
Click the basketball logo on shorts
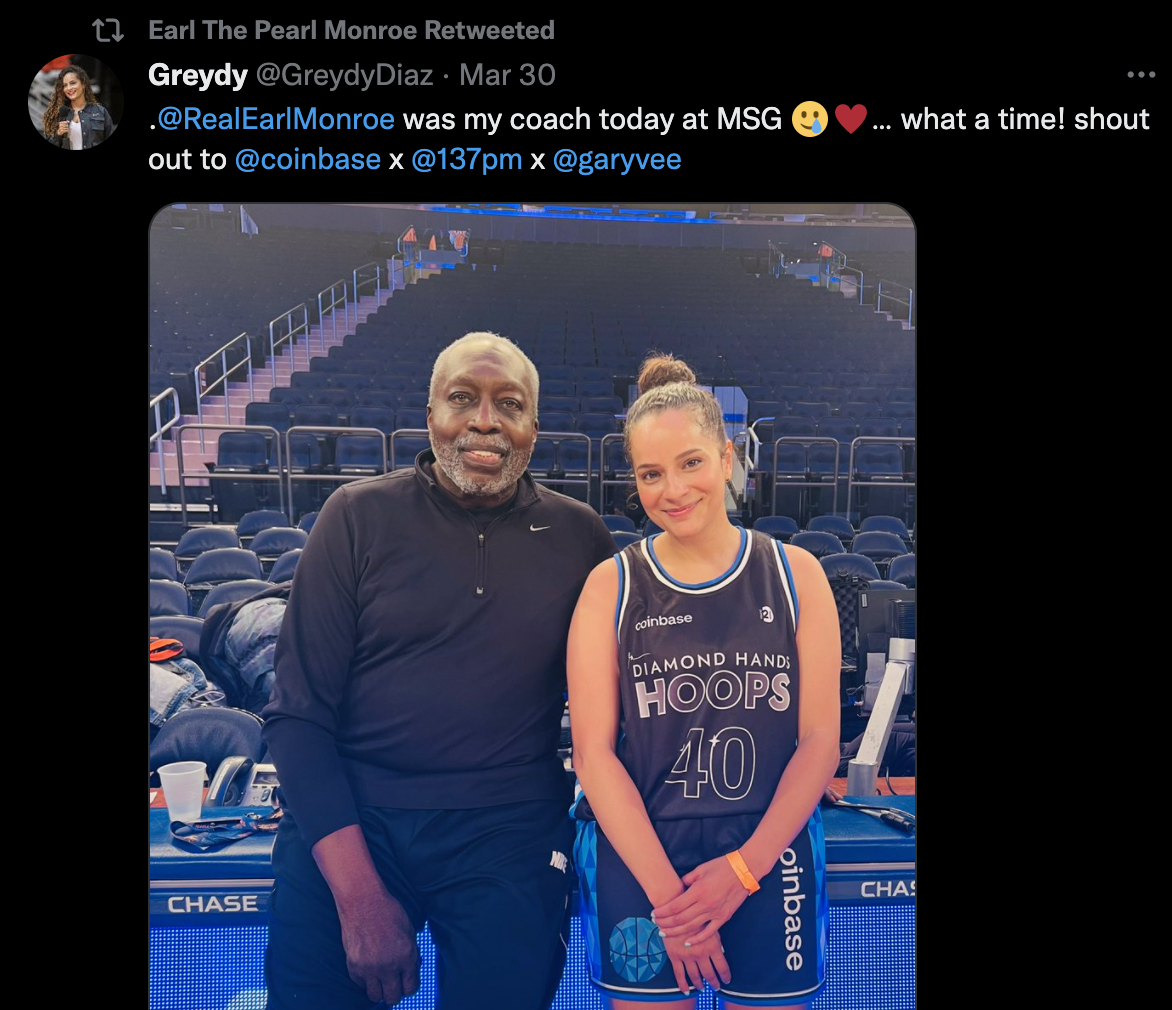[x=636, y=949]
